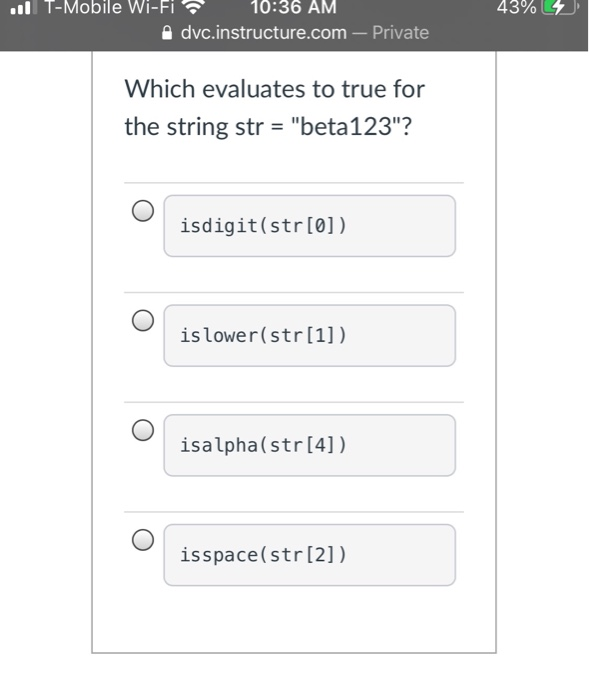Tap the Wi-Fi status icon
Image resolution: width=589 pixels, height=700 pixels.
[x=193, y=6]
